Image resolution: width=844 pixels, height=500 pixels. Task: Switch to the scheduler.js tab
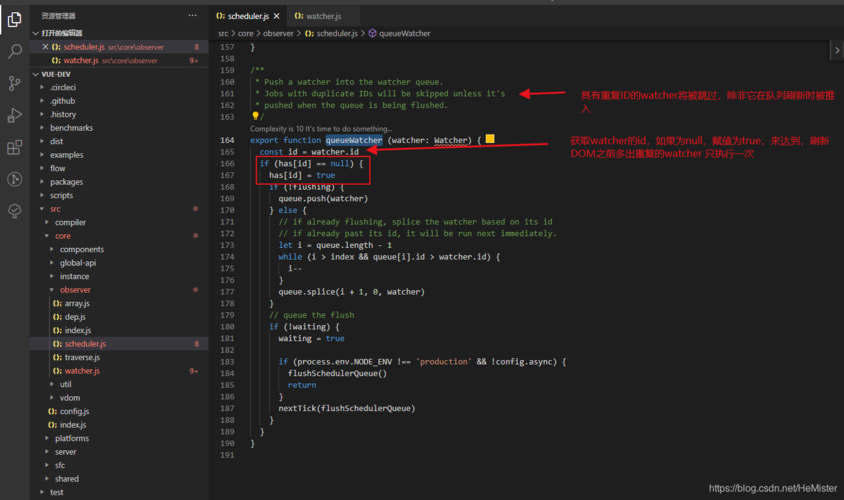[x=249, y=16]
